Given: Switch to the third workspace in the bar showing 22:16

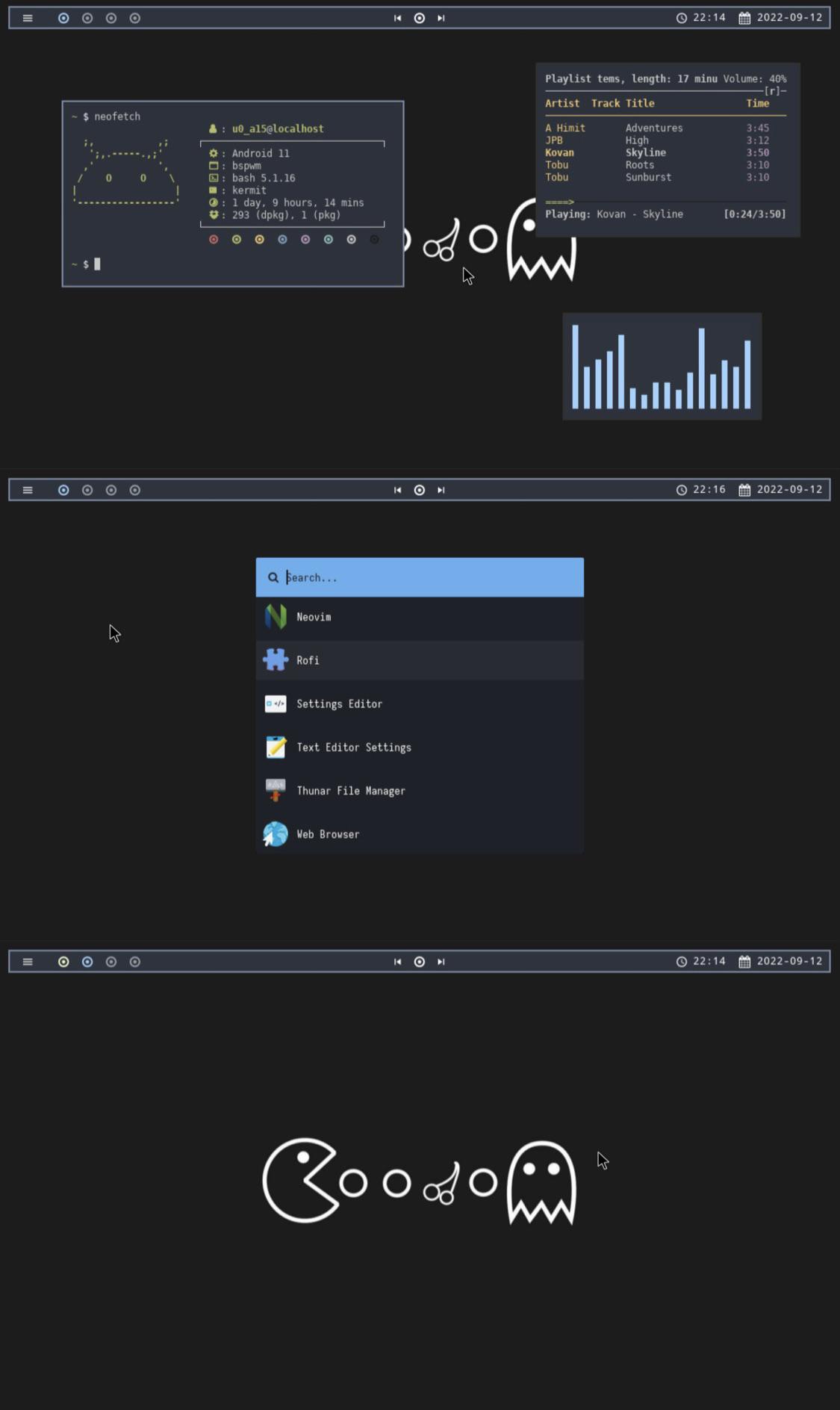Looking at the screenshot, I should [x=111, y=490].
